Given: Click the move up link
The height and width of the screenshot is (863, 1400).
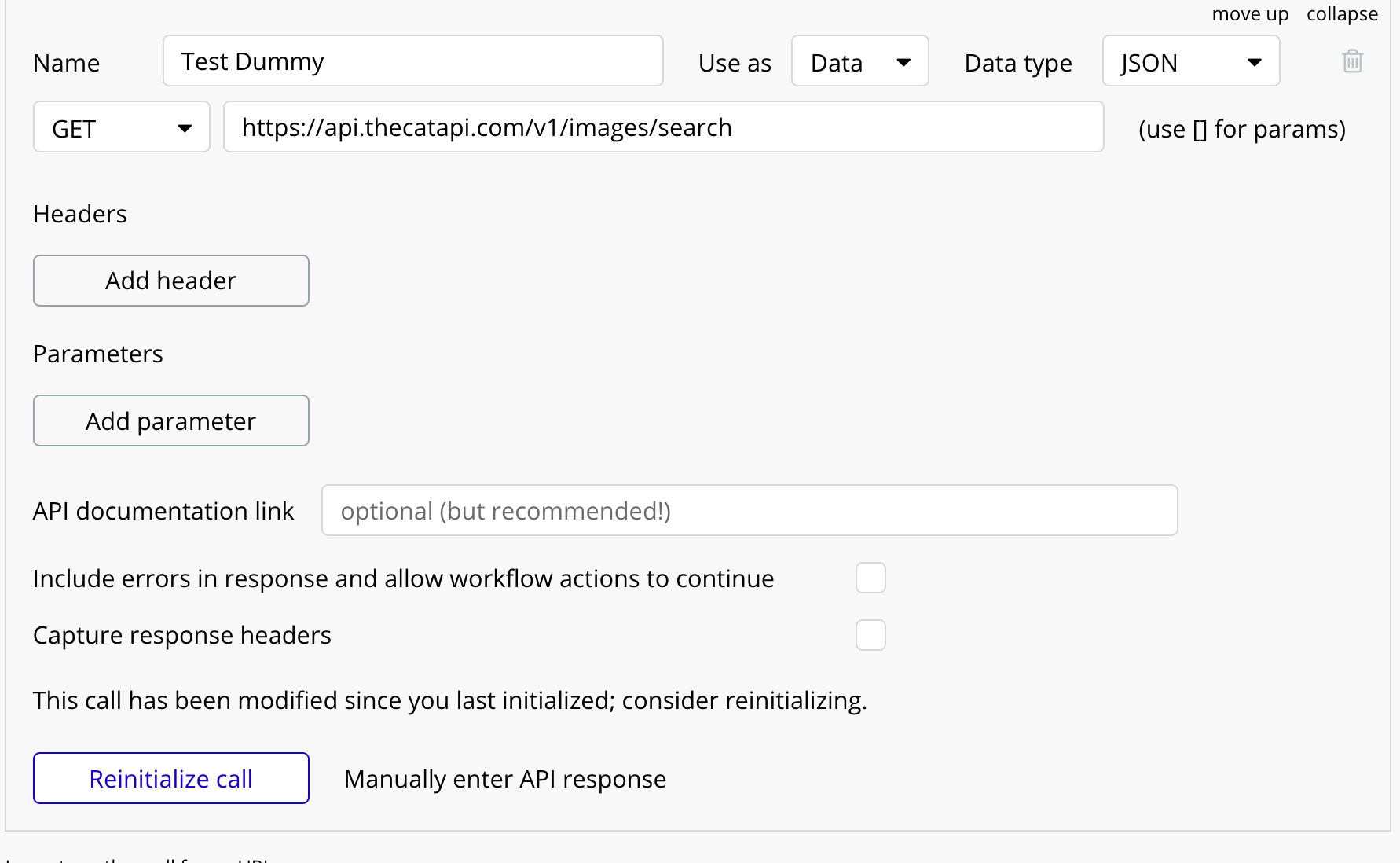Looking at the screenshot, I should (1250, 13).
